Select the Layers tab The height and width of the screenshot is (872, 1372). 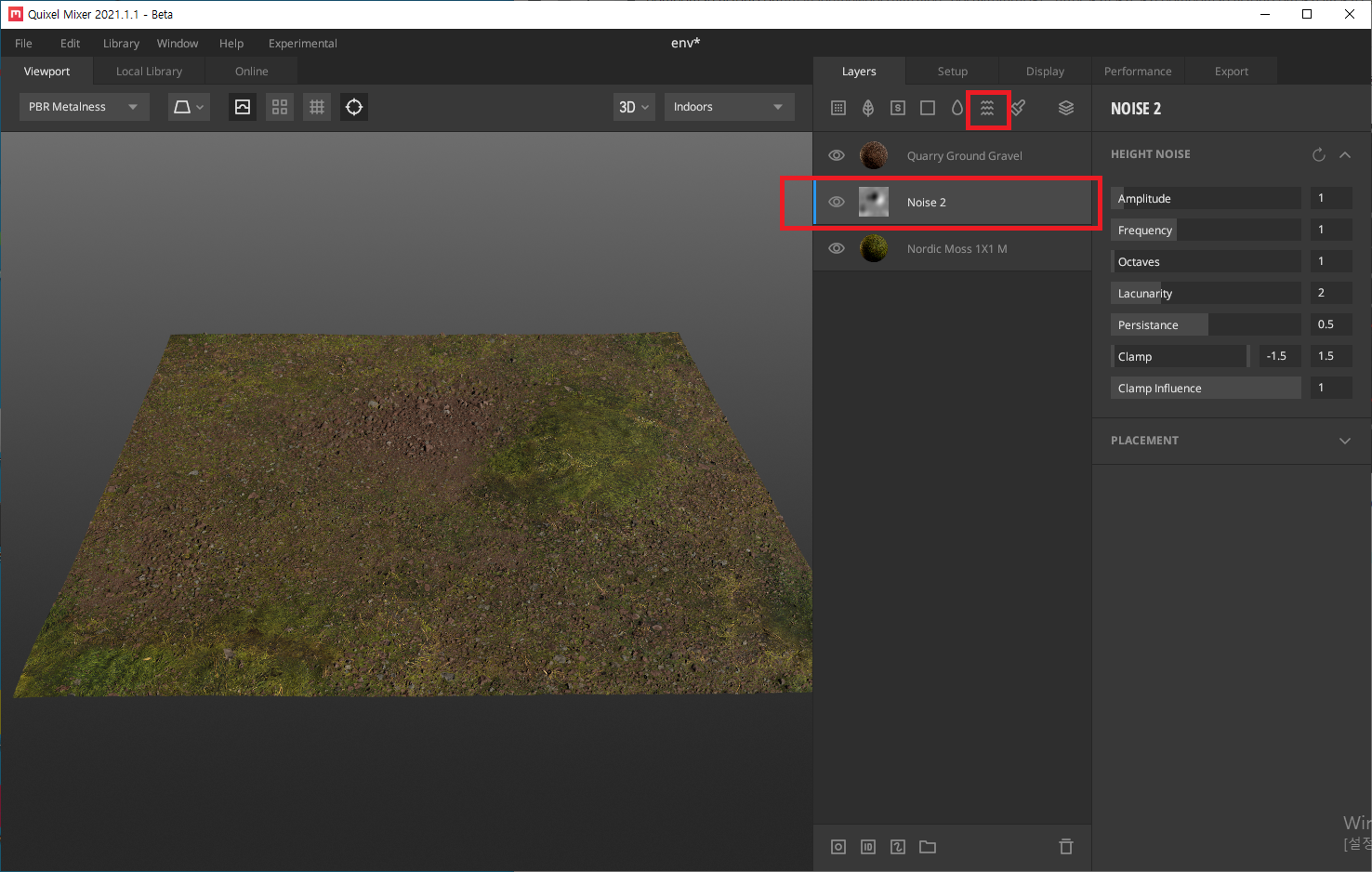[x=859, y=72]
